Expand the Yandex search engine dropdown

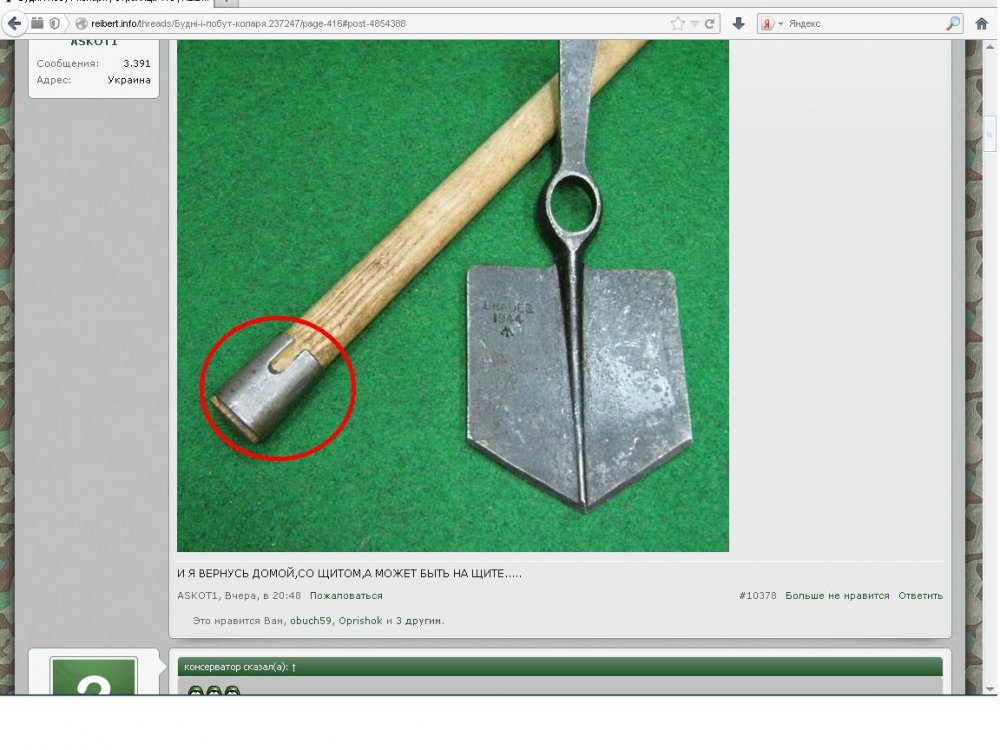[x=770, y=23]
